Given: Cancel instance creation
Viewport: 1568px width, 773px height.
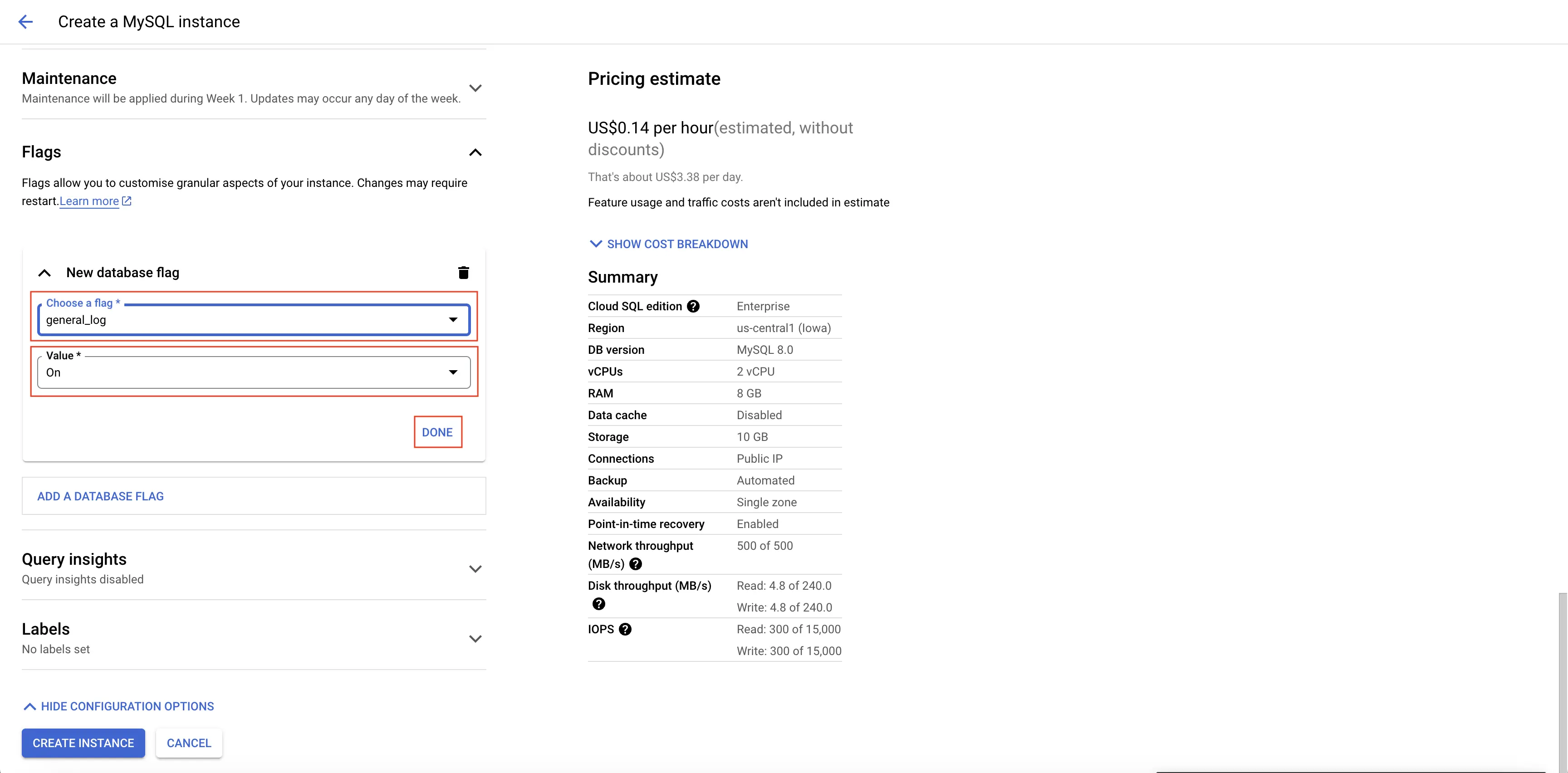Looking at the screenshot, I should pos(189,743).
